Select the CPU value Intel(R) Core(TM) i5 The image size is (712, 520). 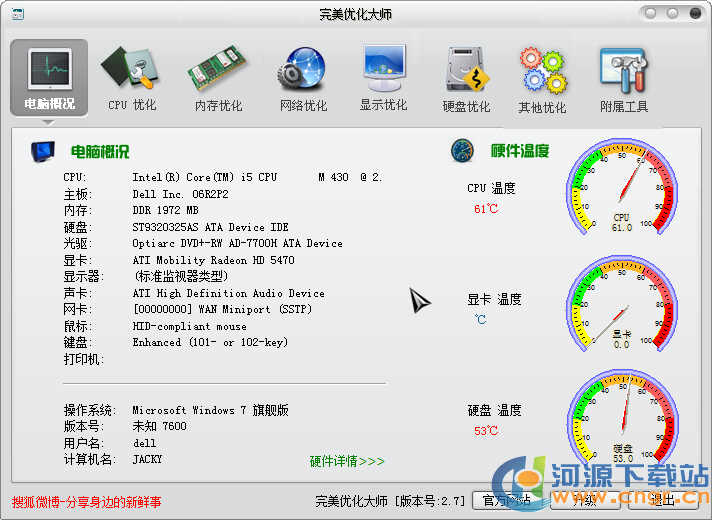(x=258, y=177)
